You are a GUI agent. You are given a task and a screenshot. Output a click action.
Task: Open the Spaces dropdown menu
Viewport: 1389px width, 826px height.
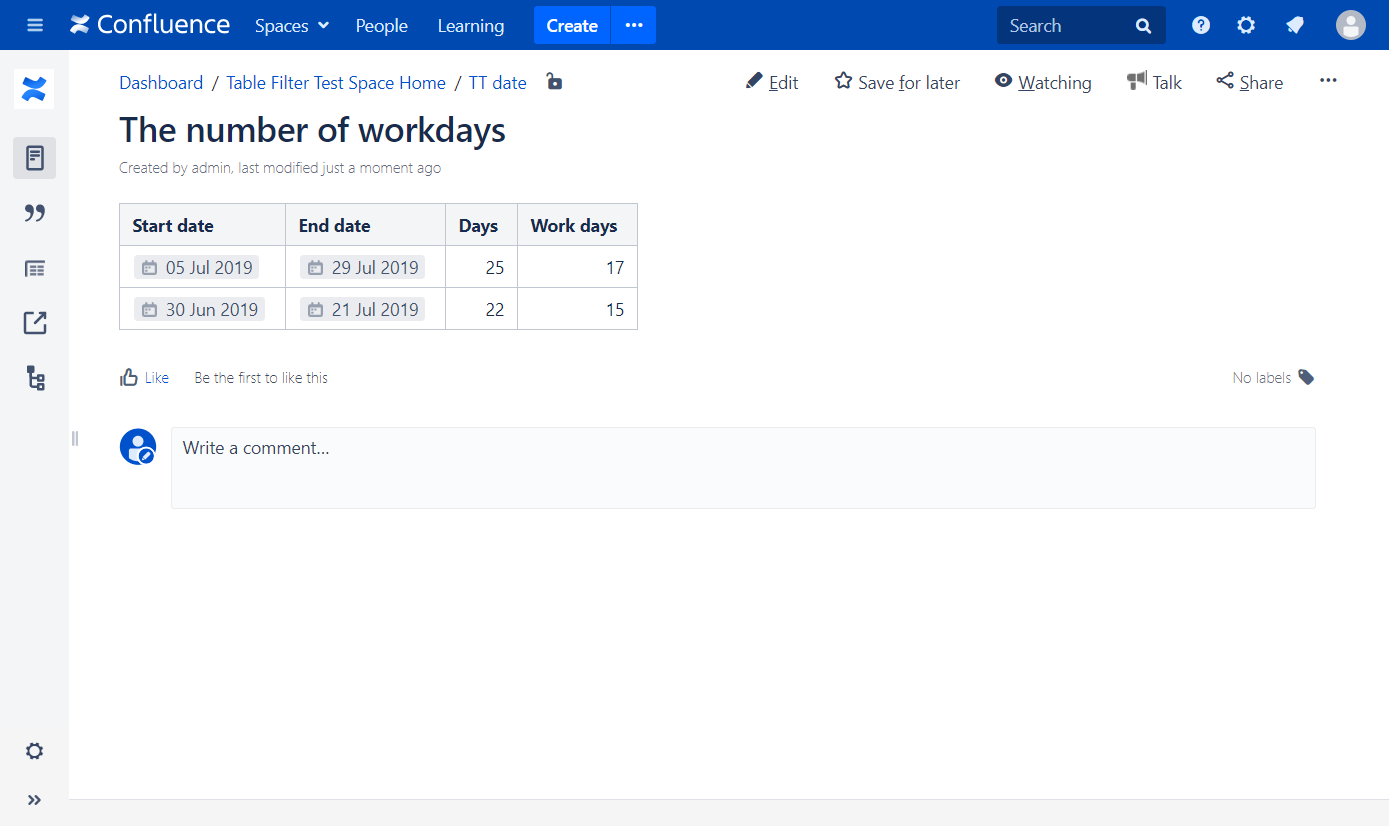pyautogui.click(x=291, y=25)
